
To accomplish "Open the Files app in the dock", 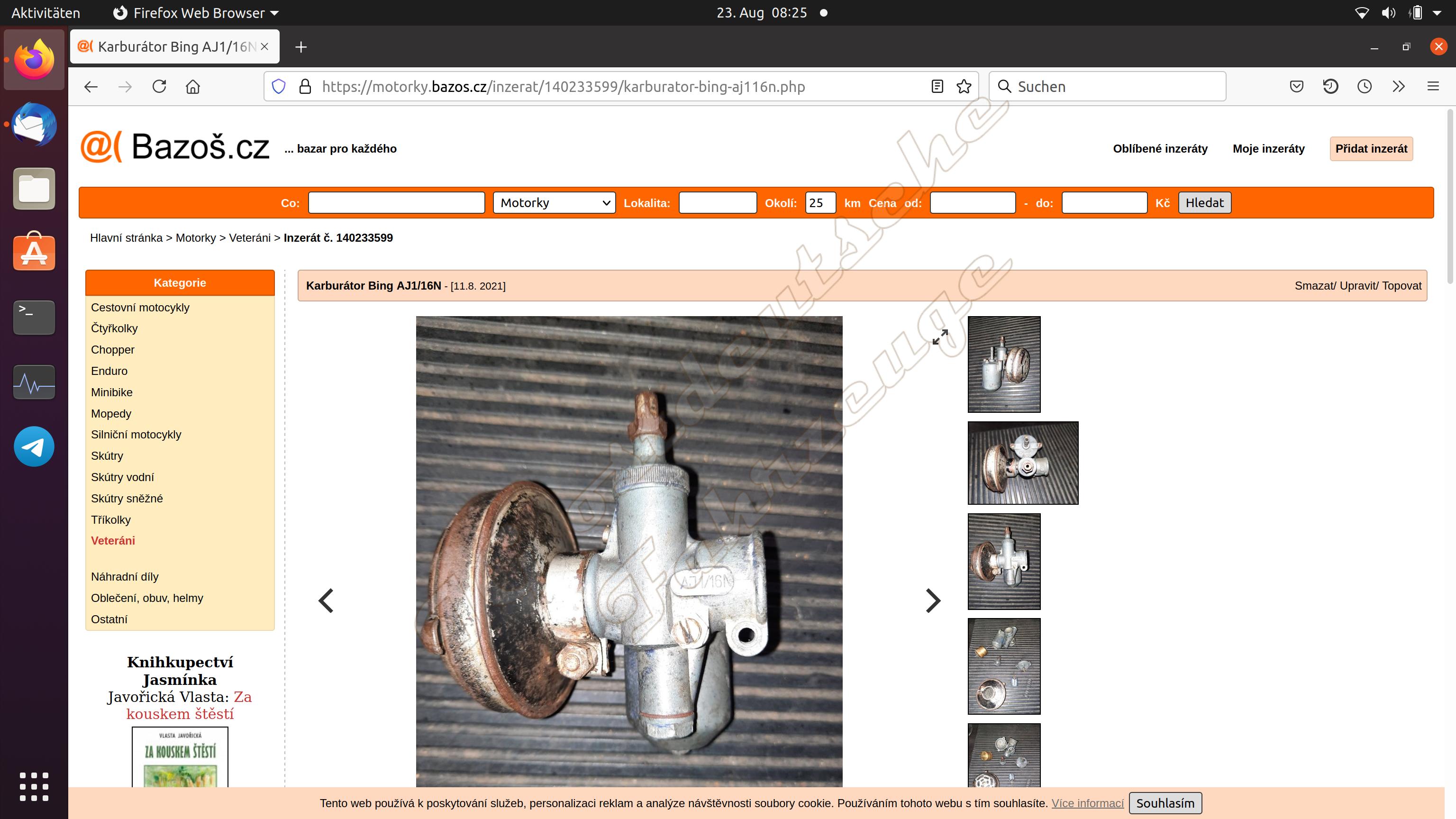I will pyautogui.click(x=35, y=189).
